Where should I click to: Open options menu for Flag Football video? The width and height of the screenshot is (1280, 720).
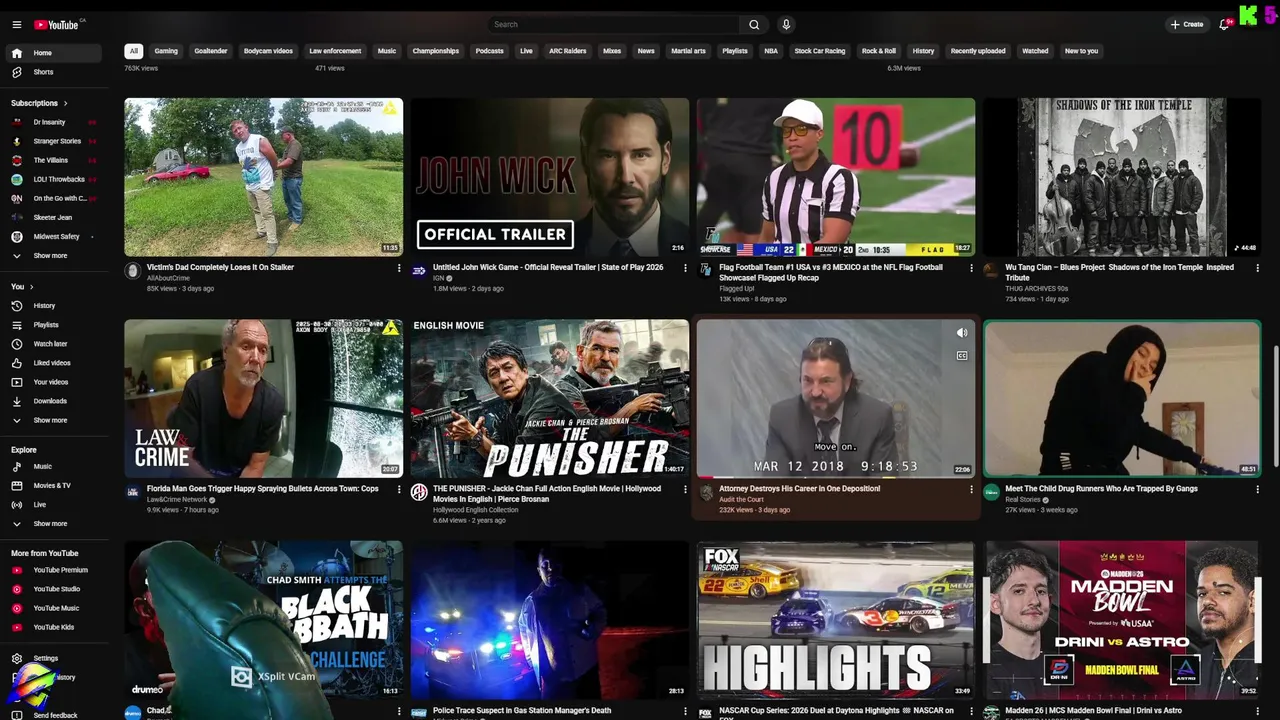coord(971,268)
